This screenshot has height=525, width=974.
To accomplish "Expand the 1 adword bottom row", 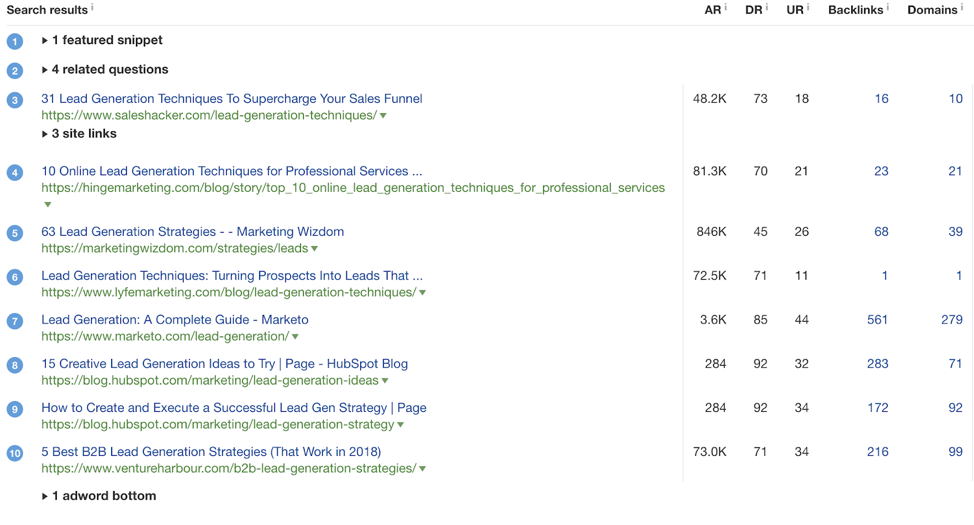I will coord(99,496).
